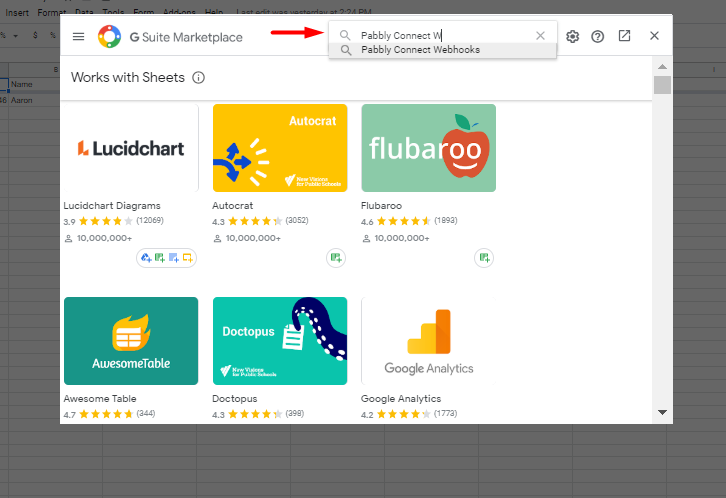Select the Name cell in the spreadsheet
Screen dimensions: 726x498
[34, 84]
